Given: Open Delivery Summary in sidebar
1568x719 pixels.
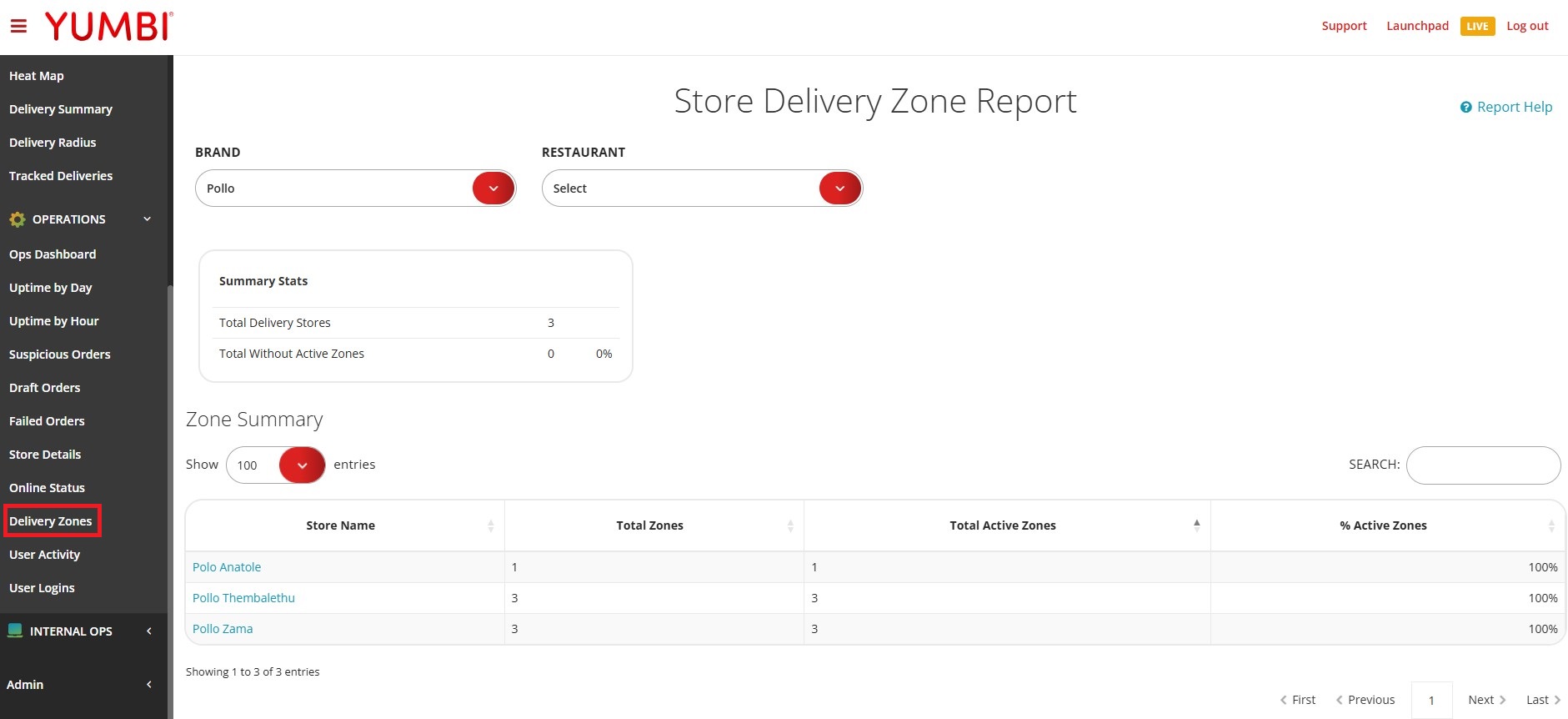Looking at the screenshot, I should (x=61, y=109).
